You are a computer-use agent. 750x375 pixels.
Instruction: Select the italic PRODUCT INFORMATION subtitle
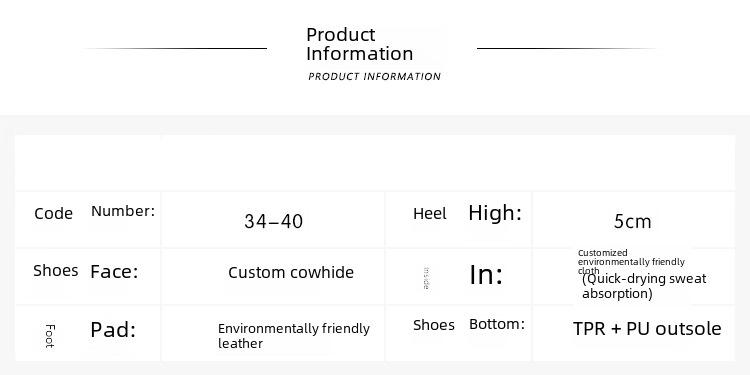[375, 77]
